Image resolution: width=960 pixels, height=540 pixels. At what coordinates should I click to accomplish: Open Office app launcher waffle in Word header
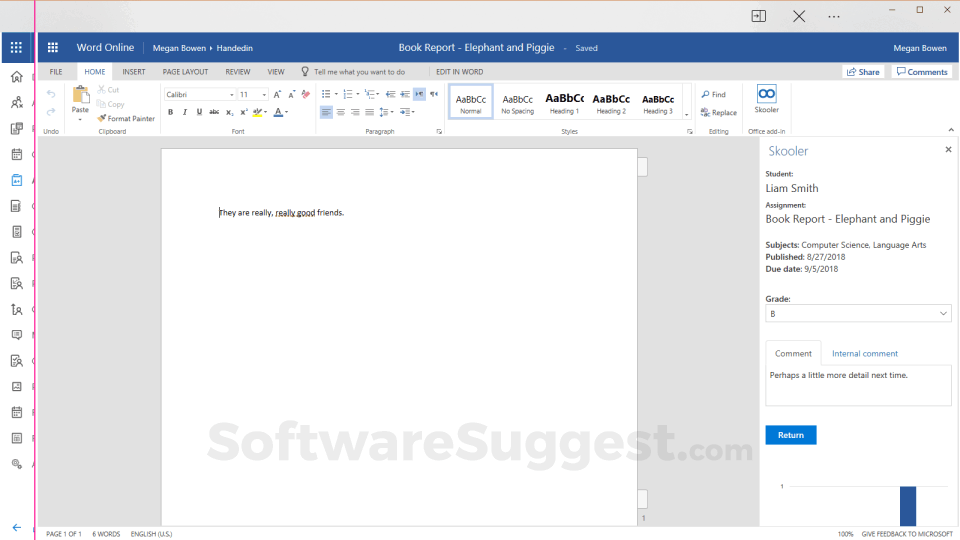(53, 47)
